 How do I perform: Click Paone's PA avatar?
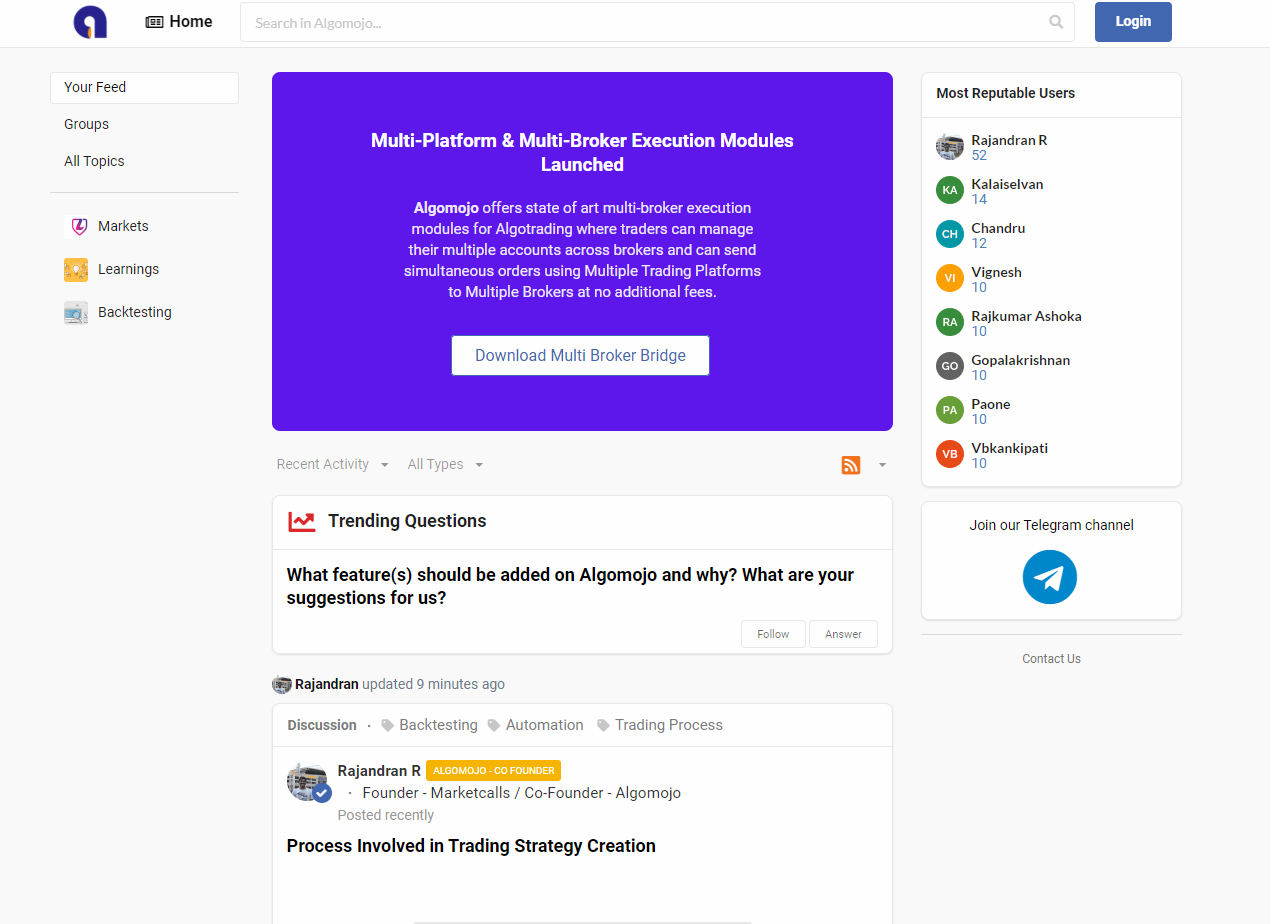click(950, 410)
